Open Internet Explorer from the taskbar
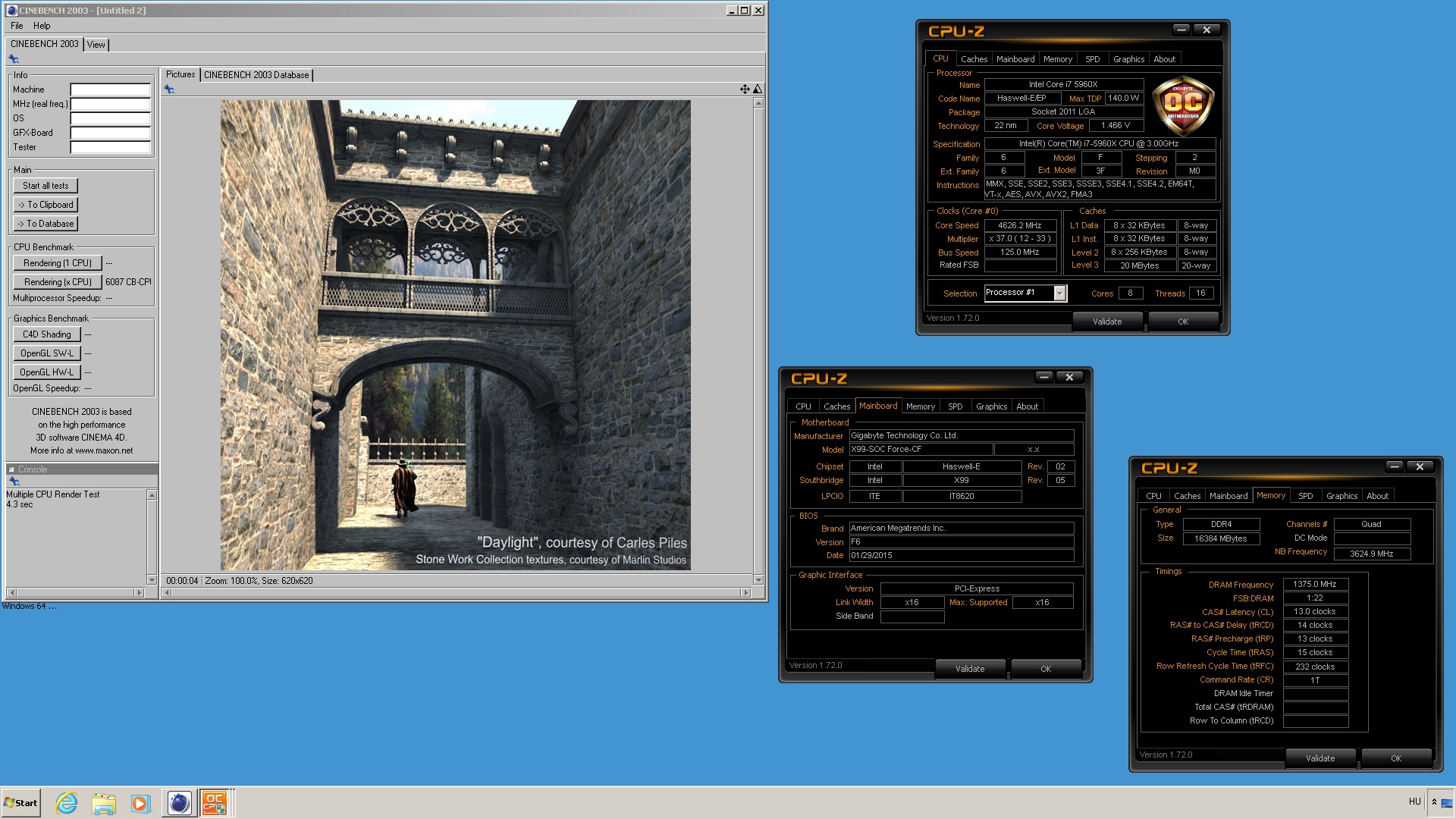1456x819 pixels. [67, 802]
